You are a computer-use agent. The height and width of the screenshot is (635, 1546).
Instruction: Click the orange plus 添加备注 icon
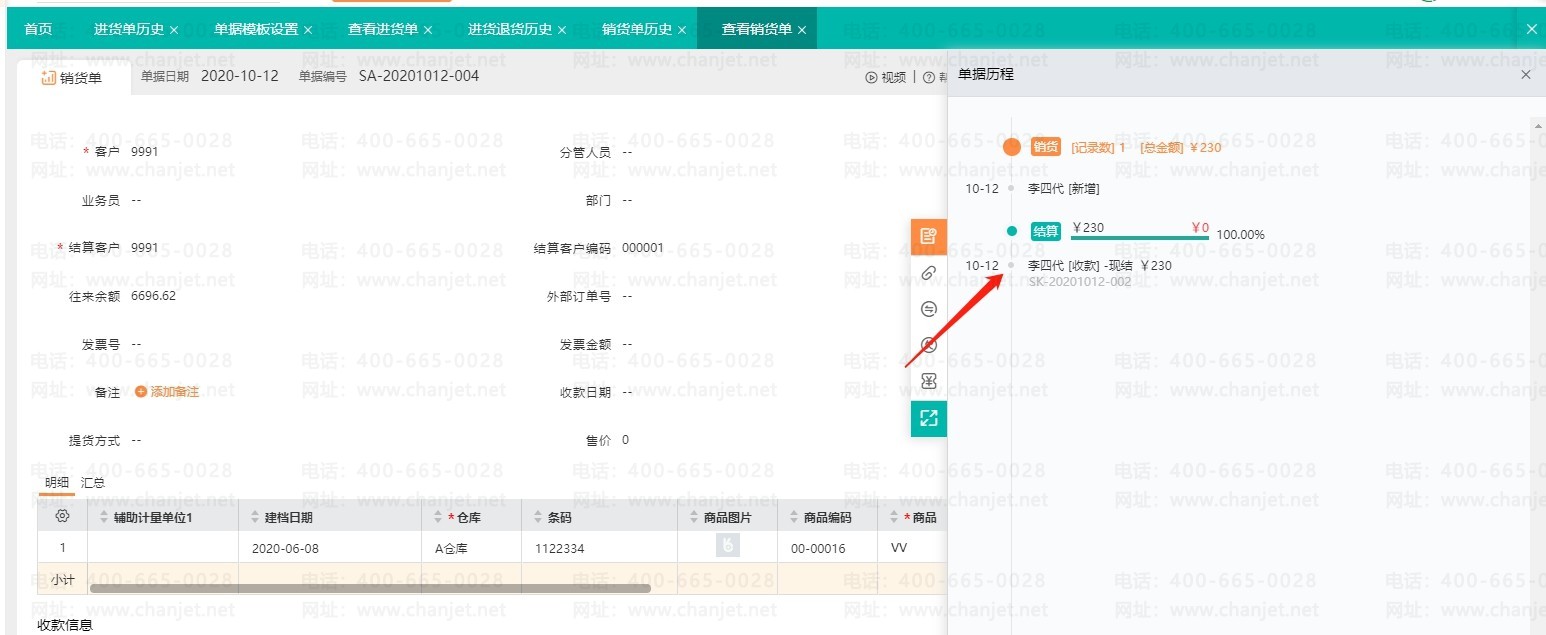141,392
